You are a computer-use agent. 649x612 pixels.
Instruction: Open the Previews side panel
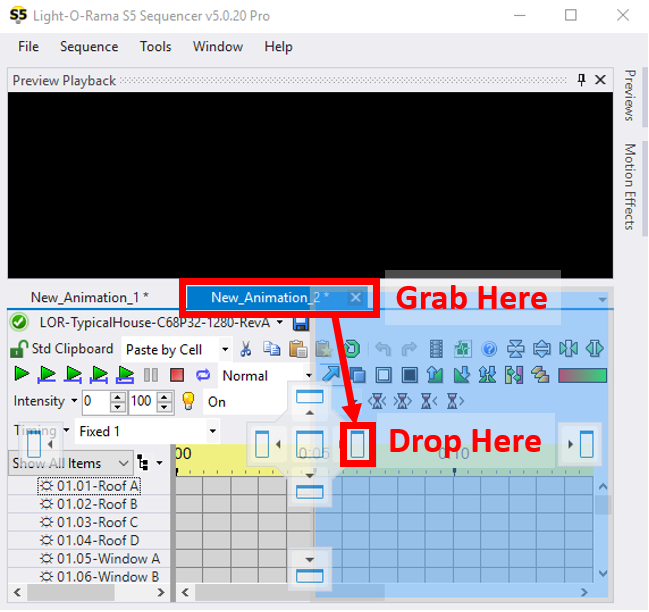click(x=630, y=95)
